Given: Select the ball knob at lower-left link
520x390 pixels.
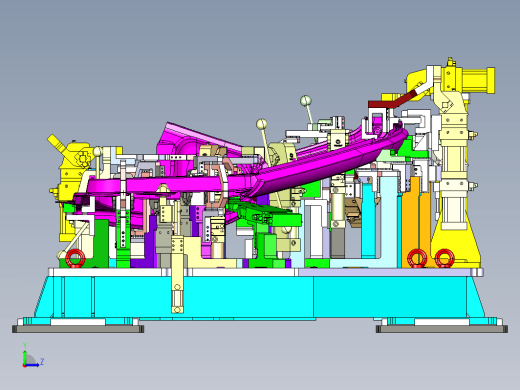Looking at the screenshot, I should coord(61,255).
